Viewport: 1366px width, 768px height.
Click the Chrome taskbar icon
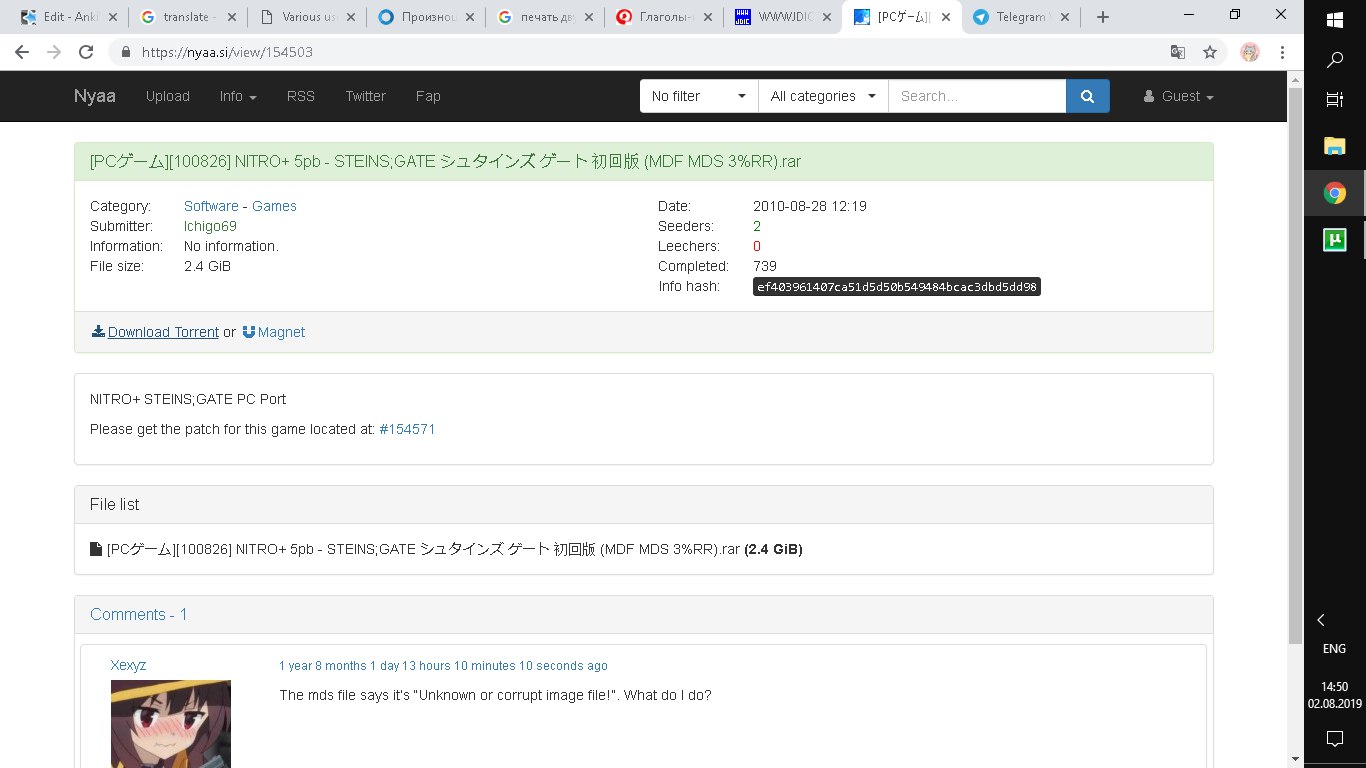click(1334, 194)
